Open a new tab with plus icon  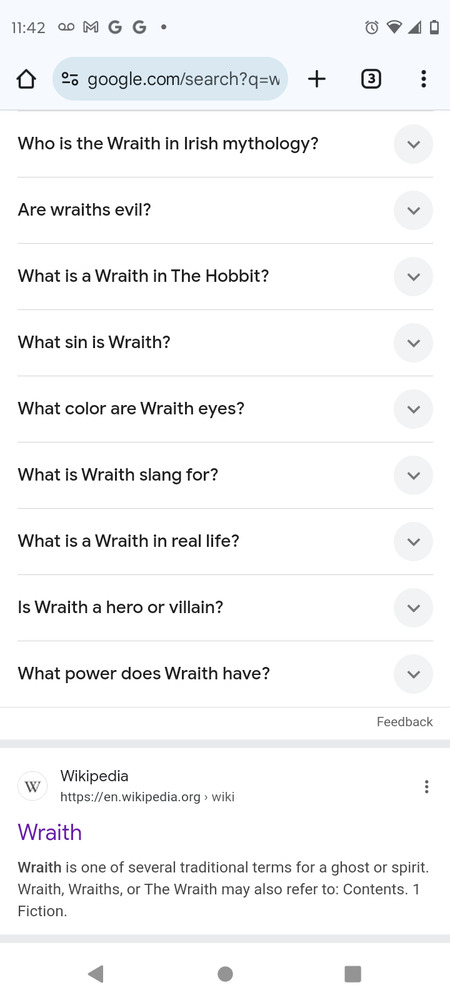[x=316, y=79]
